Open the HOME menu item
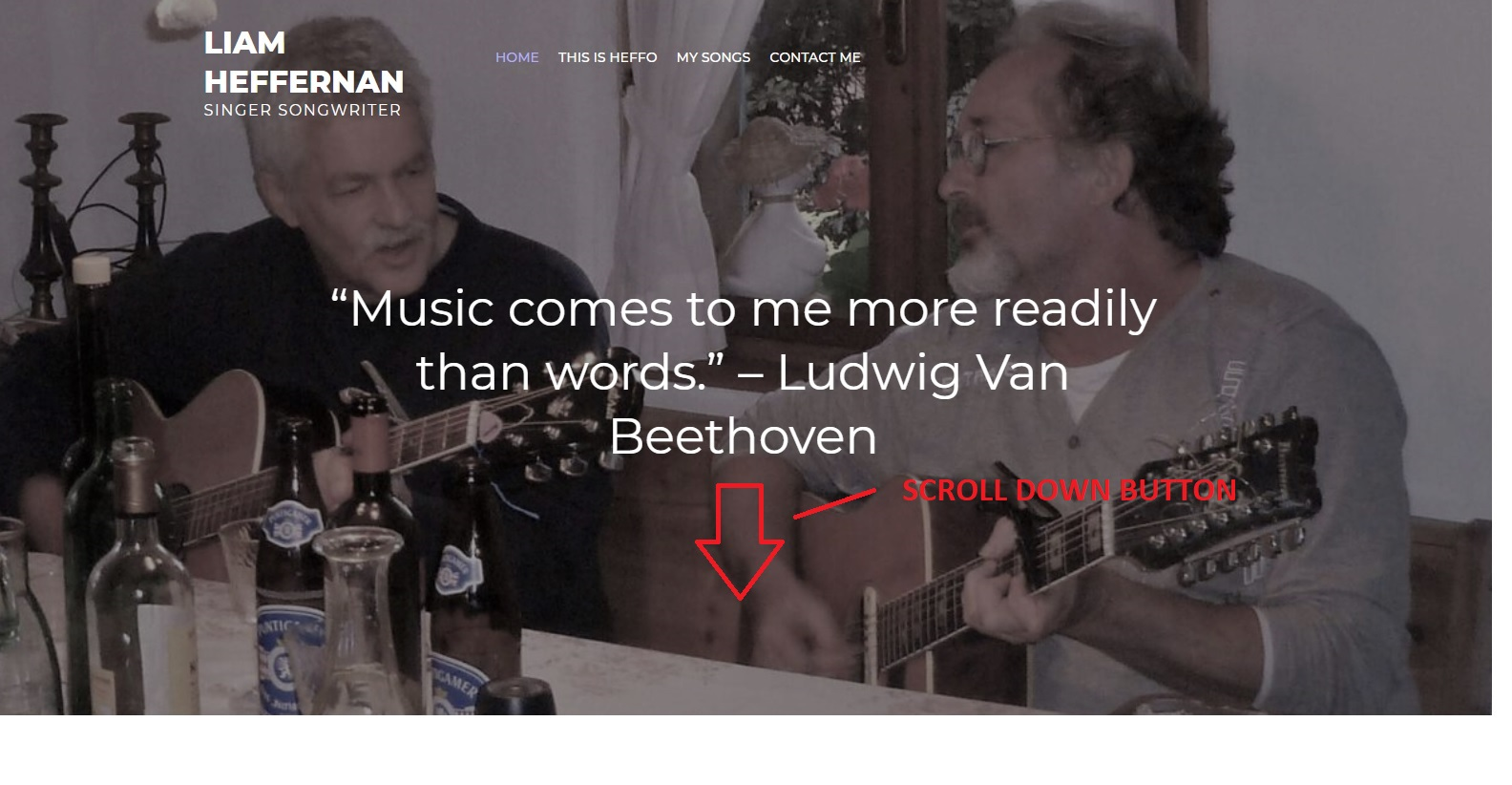 (517, 57)
